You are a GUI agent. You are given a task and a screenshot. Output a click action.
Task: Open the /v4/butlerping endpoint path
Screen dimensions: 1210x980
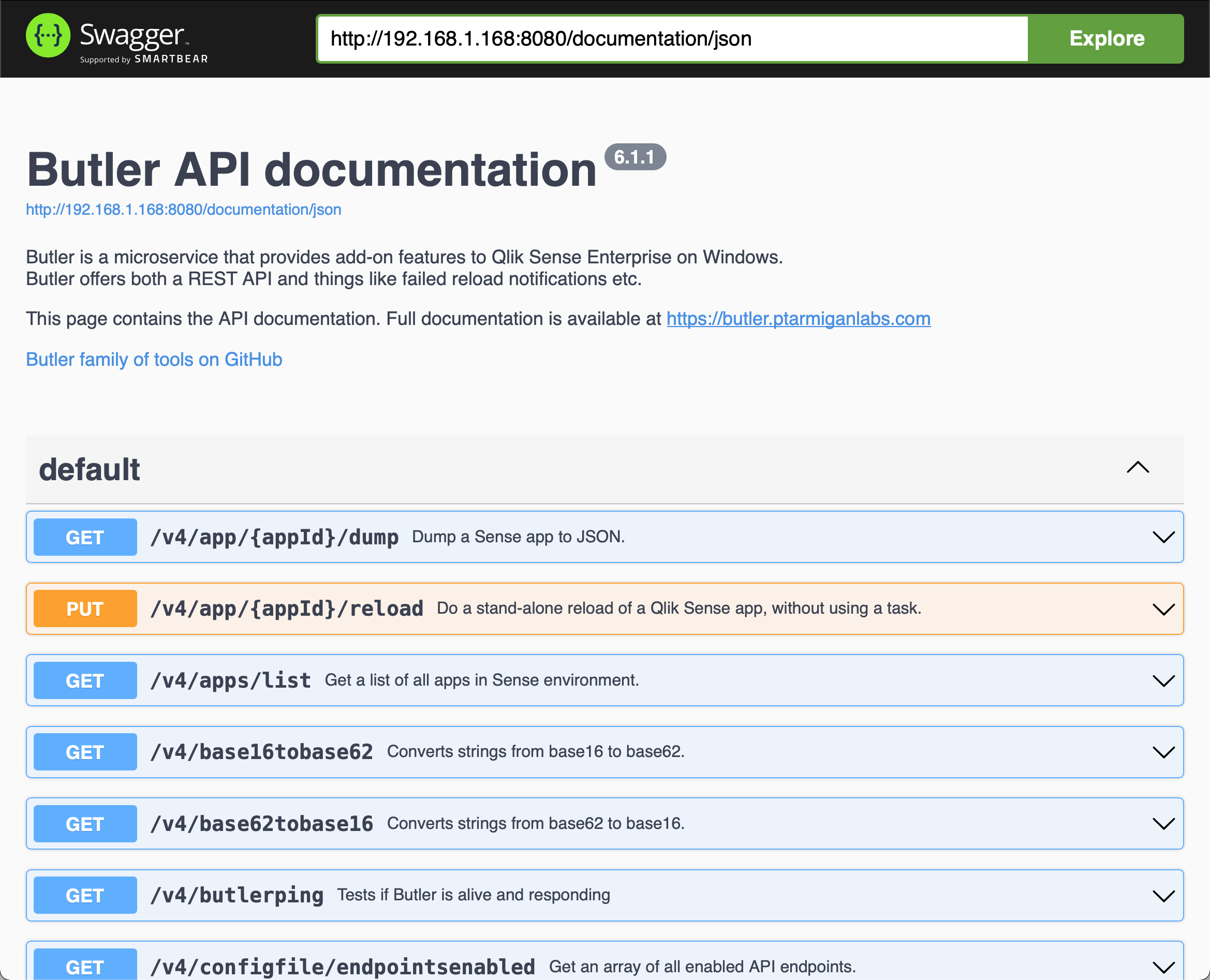237,895
